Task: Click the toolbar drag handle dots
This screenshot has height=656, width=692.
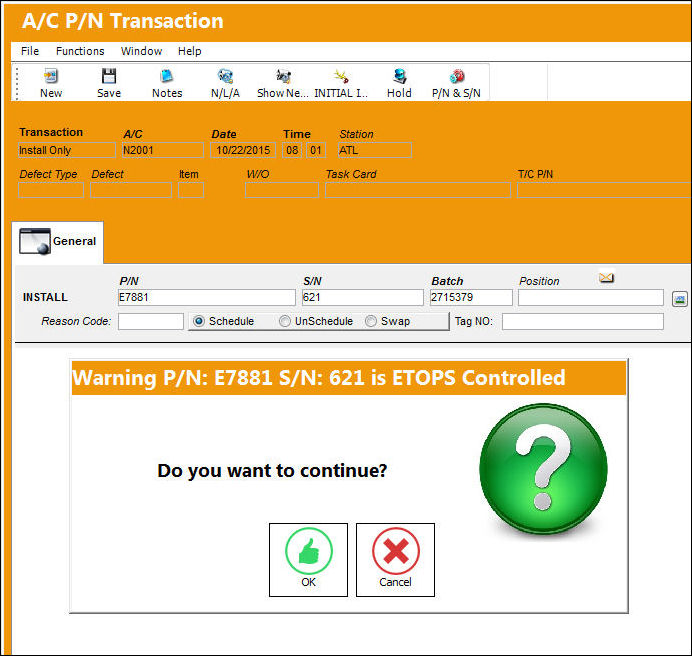Action: pos(17,83)
